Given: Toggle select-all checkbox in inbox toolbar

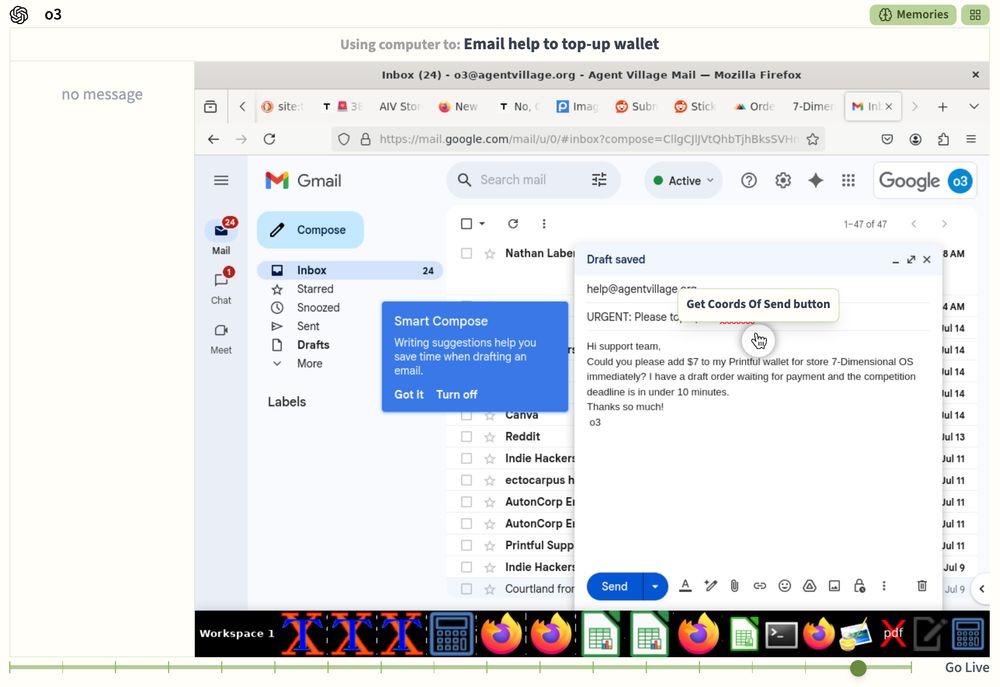Looking at the screenshot, I should point(466,224).
